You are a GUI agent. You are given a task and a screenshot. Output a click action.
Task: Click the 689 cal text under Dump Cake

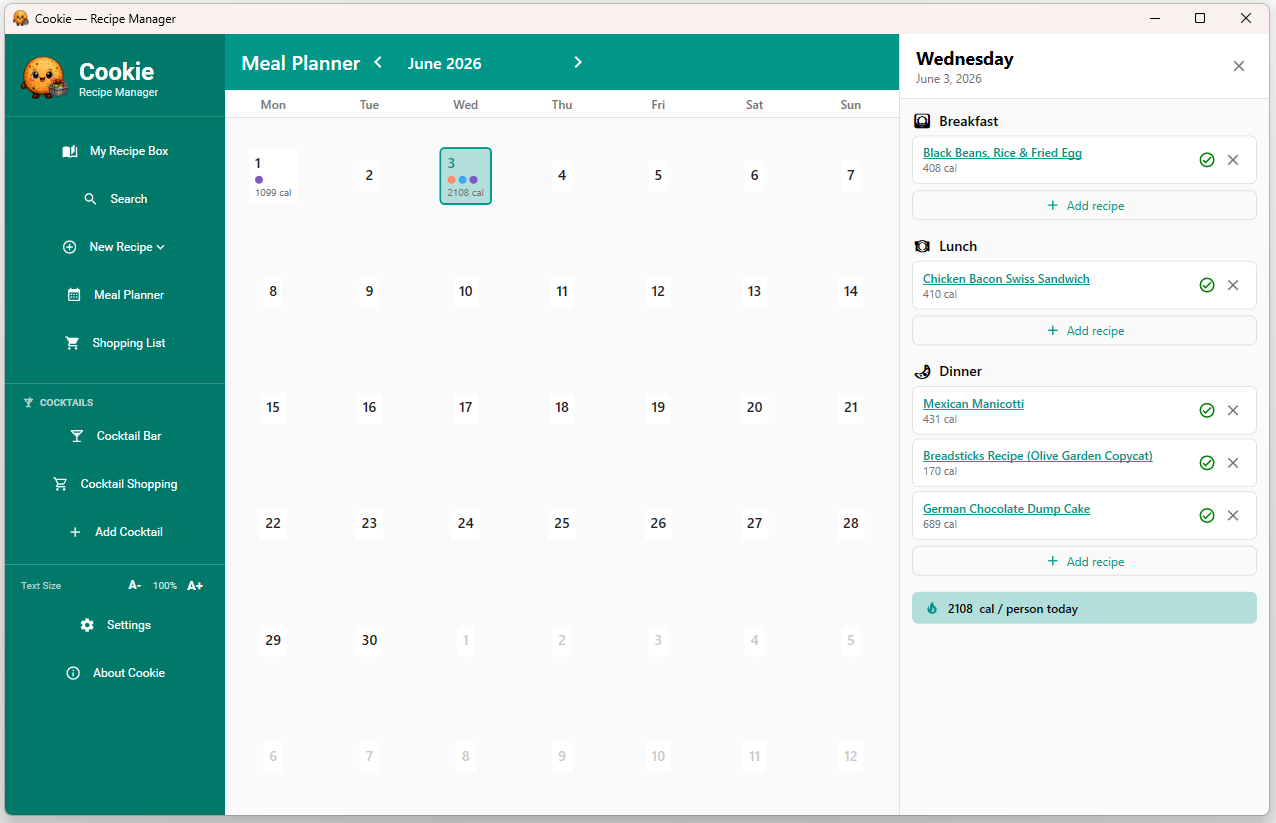[940, 524]
